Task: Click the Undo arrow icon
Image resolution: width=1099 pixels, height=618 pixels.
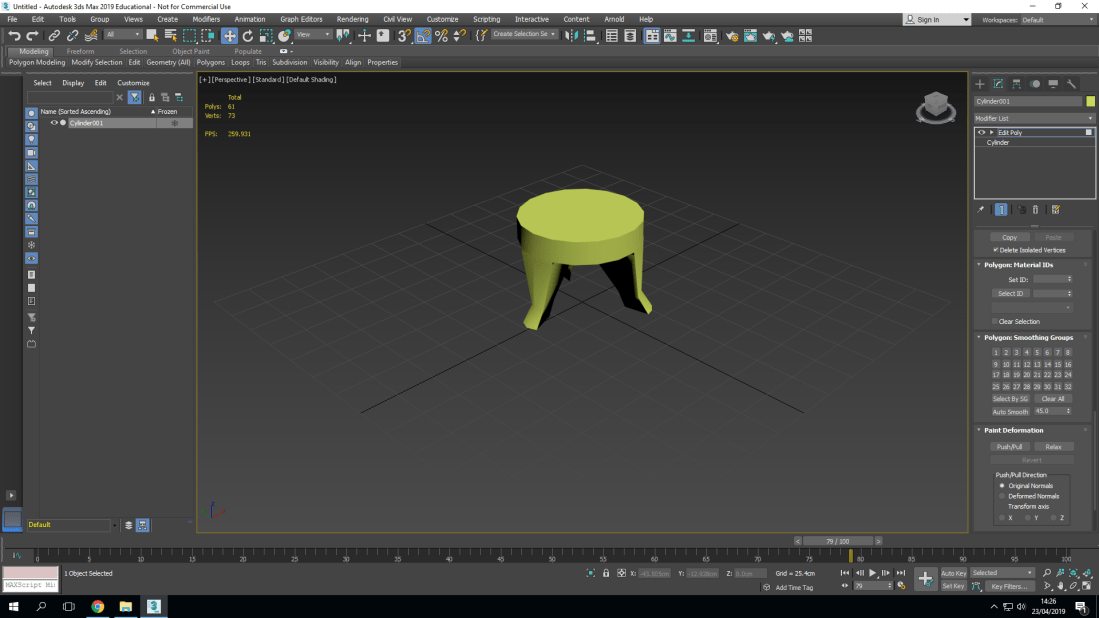Action: 14,36
